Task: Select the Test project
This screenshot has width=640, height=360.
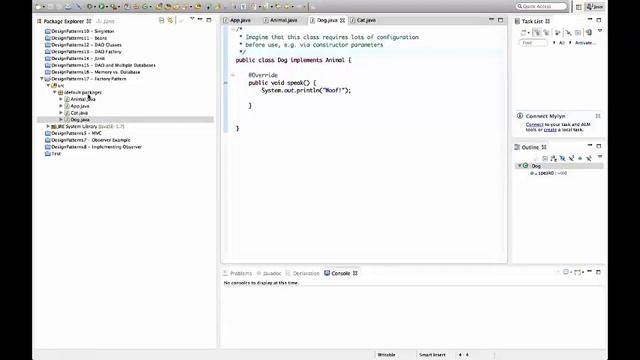Action: [53, 153]
